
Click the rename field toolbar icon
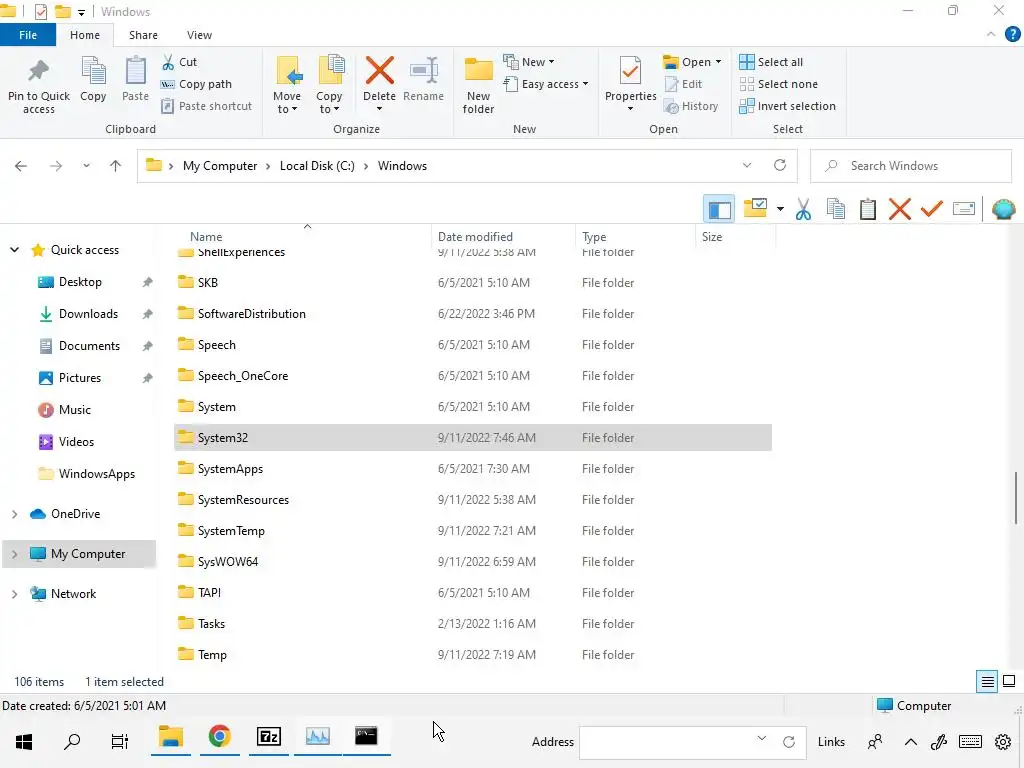click(964, 209)
